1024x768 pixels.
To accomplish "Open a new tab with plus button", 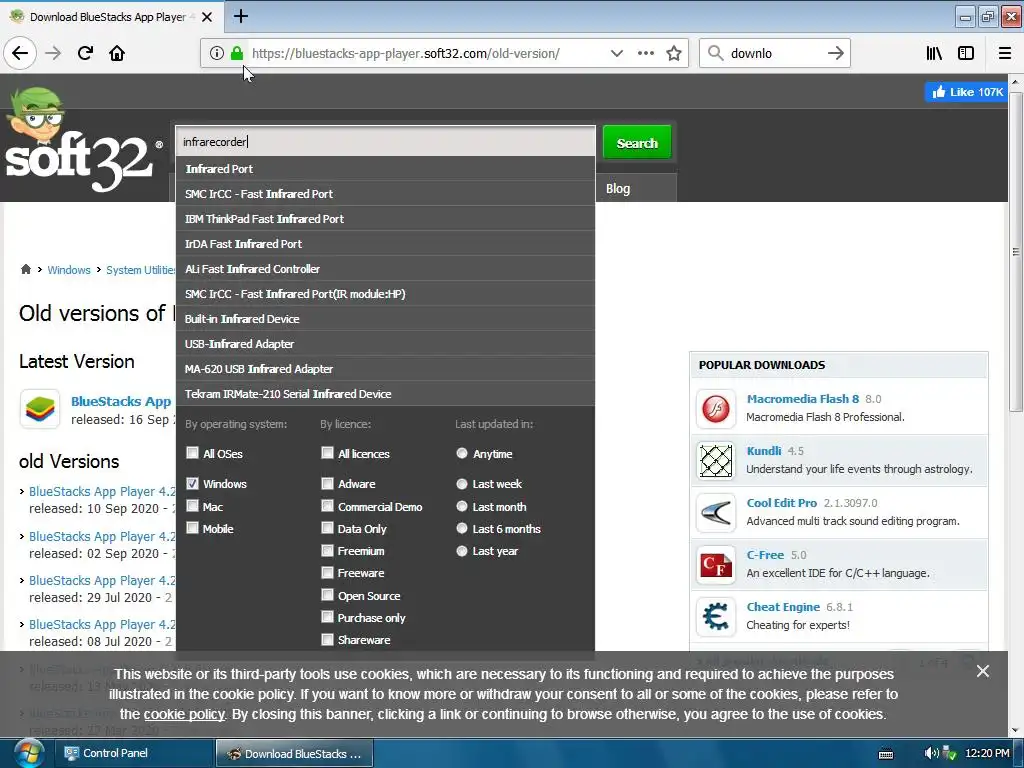I will (241, 16).
